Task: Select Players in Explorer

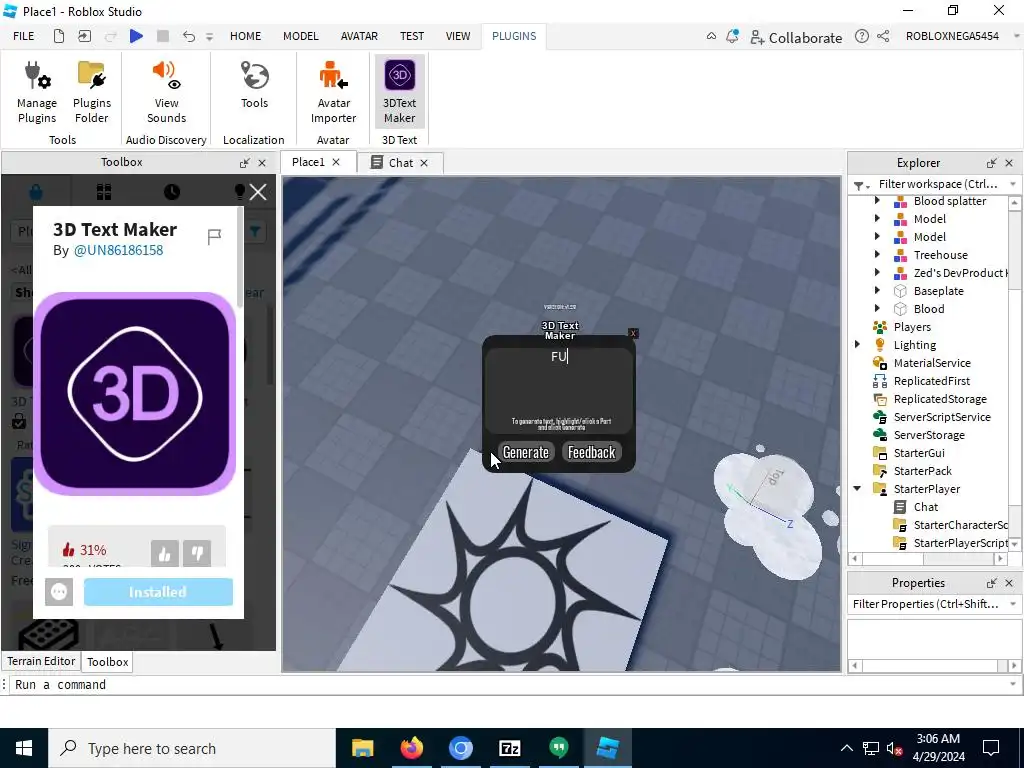Action: point(912,327)
